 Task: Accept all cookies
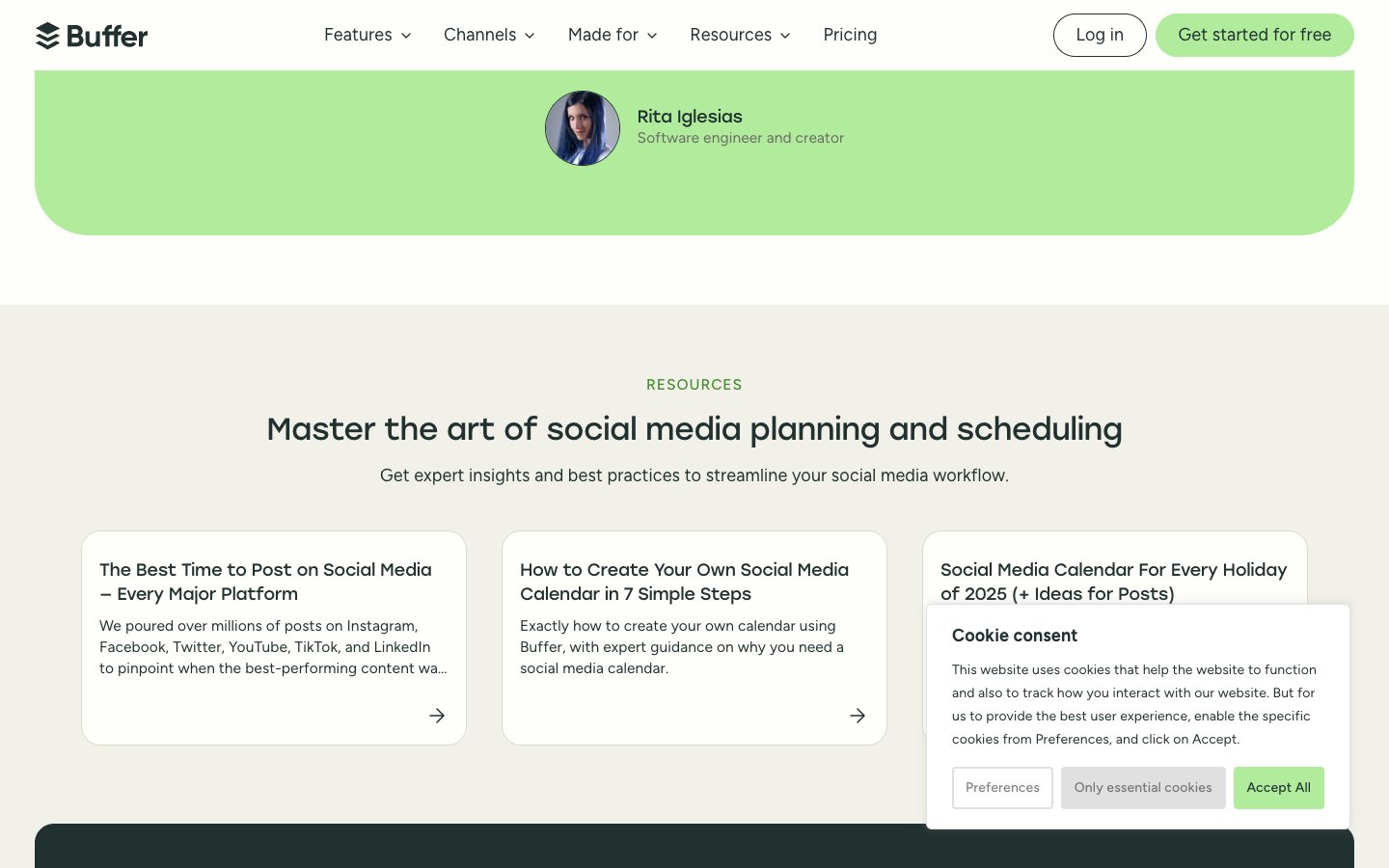click(x=1278, y=788)
